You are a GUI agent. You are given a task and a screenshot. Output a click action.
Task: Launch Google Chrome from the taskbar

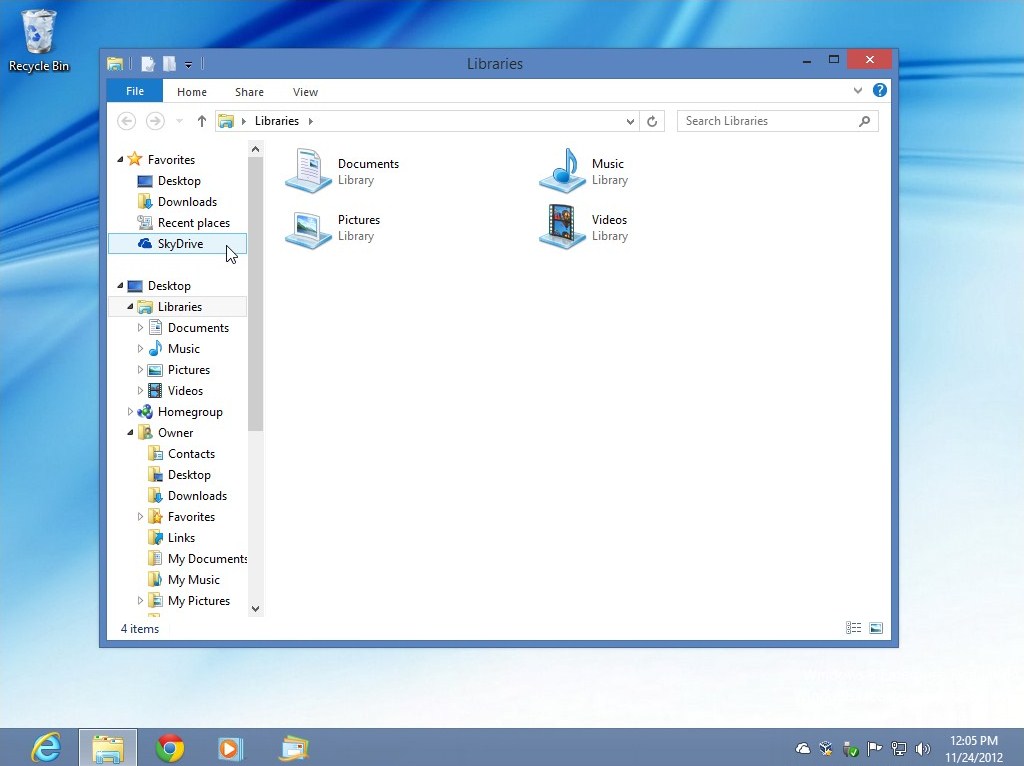[x=170, y=747]
